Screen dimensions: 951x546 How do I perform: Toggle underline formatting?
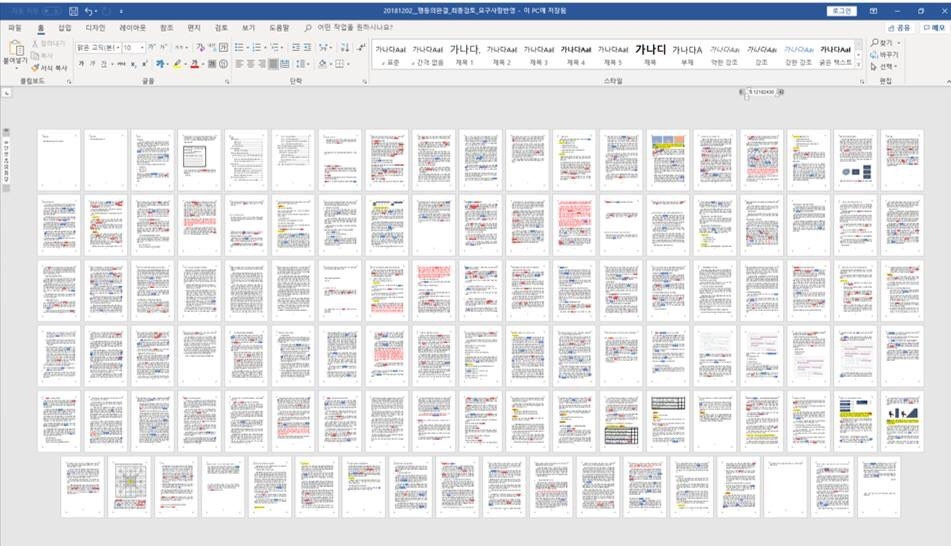104,64
